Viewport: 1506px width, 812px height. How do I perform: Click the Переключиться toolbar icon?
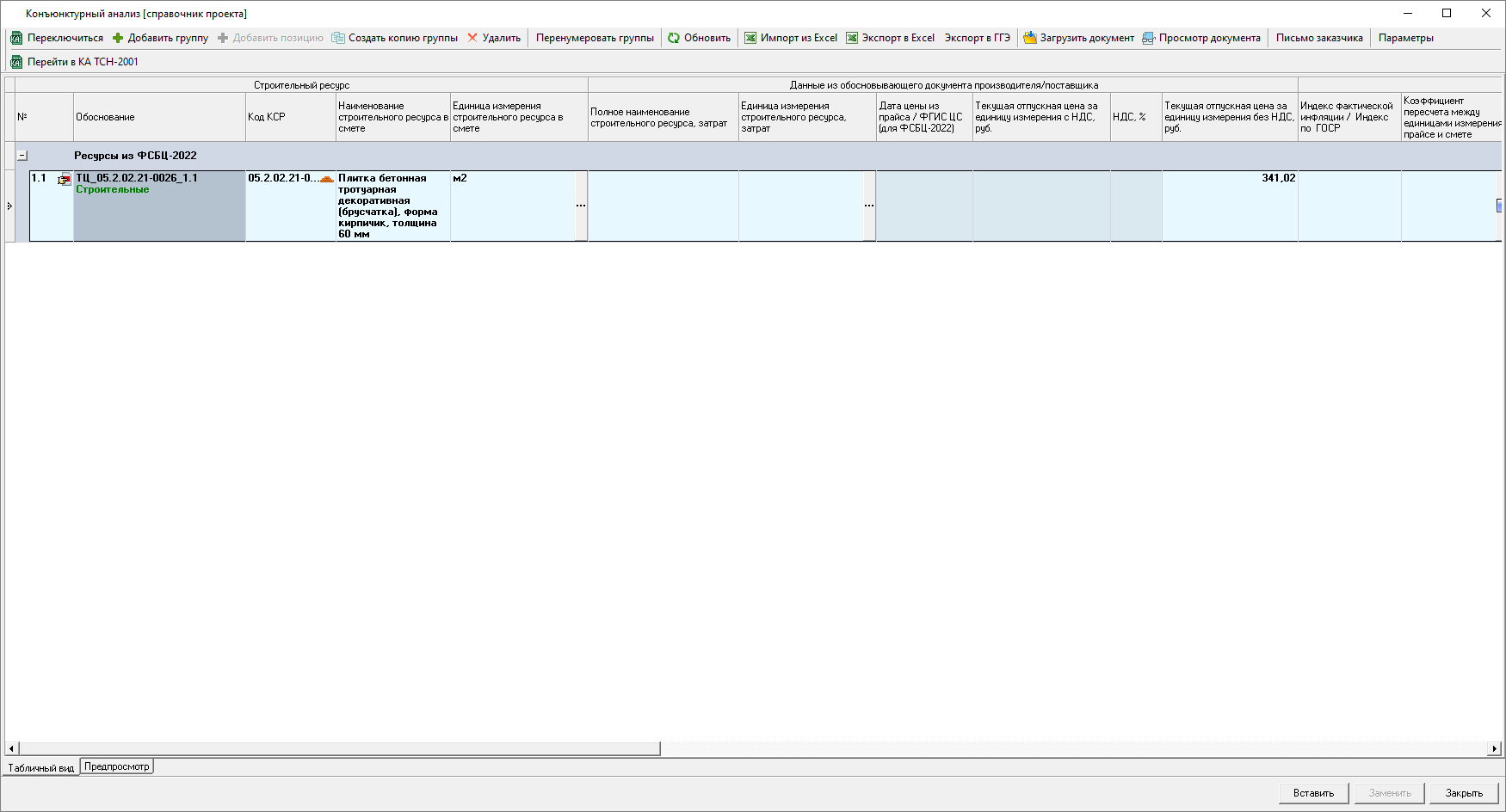pyautogui.click(x=16, y=38)
